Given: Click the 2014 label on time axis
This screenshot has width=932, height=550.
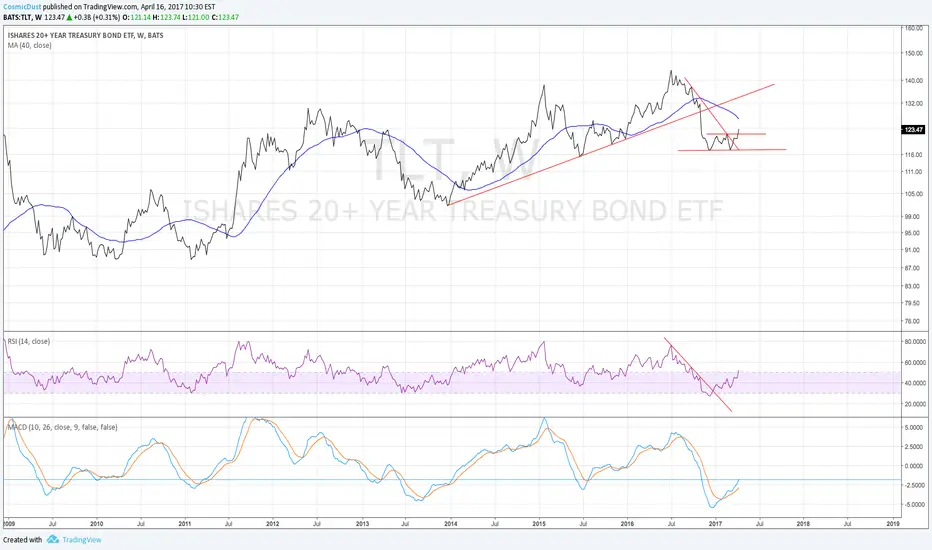Looking at the screenshot, I should (x=451, y=524).
